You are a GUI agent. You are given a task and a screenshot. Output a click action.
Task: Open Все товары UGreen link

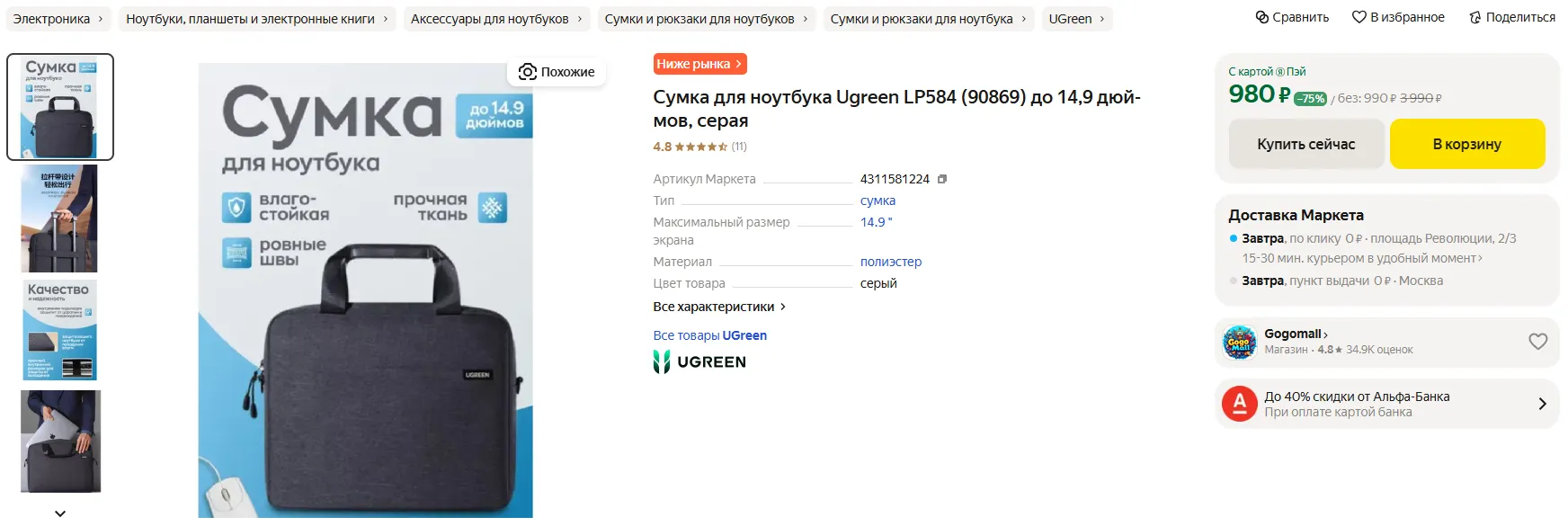[709, 335]
